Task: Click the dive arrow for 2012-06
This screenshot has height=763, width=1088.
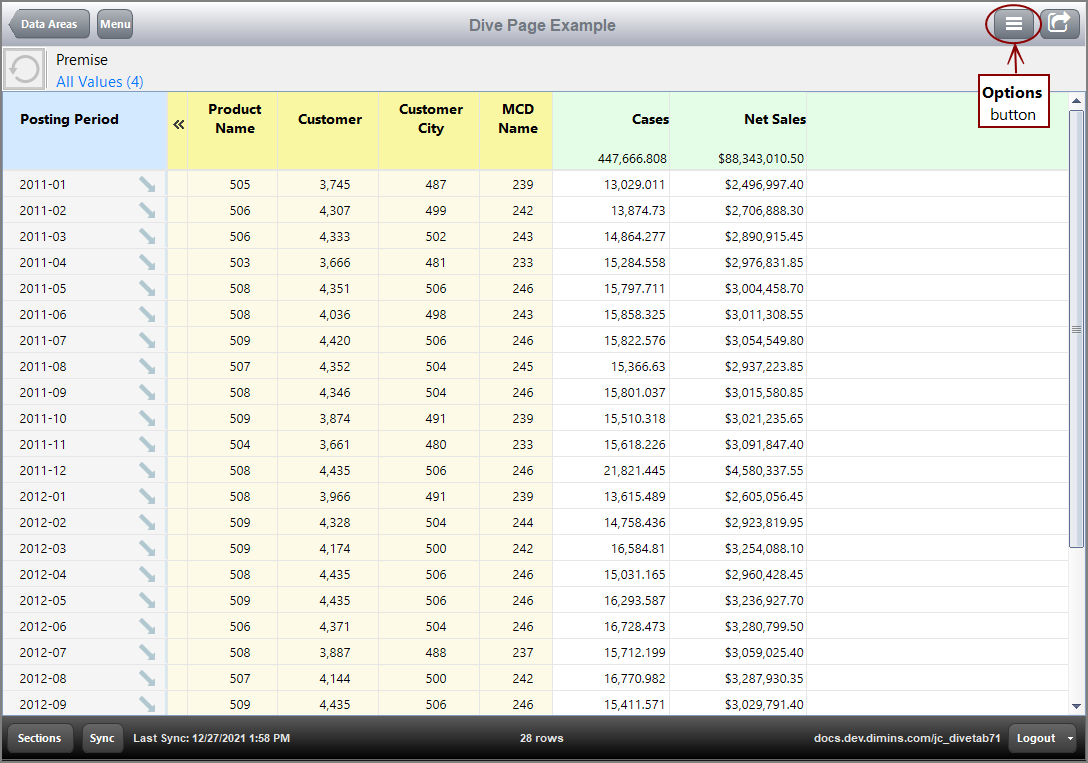Action: [x=147, y=626]
